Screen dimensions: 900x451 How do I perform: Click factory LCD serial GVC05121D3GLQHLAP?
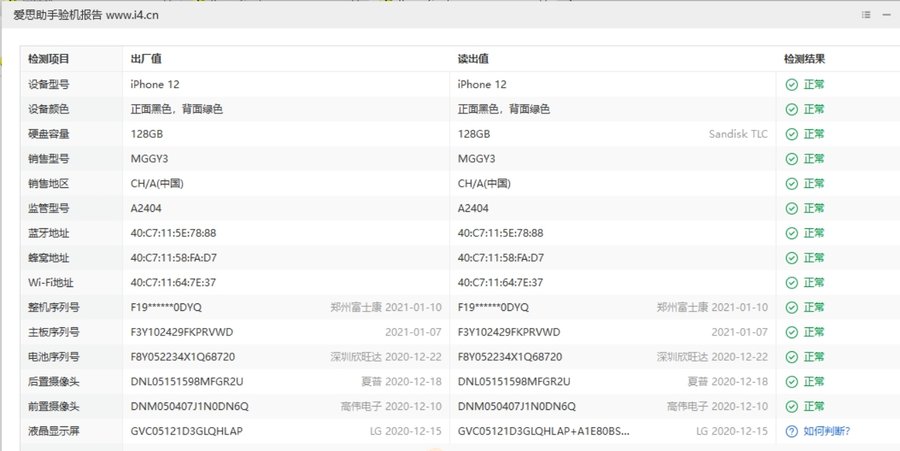tap(187, 431)
